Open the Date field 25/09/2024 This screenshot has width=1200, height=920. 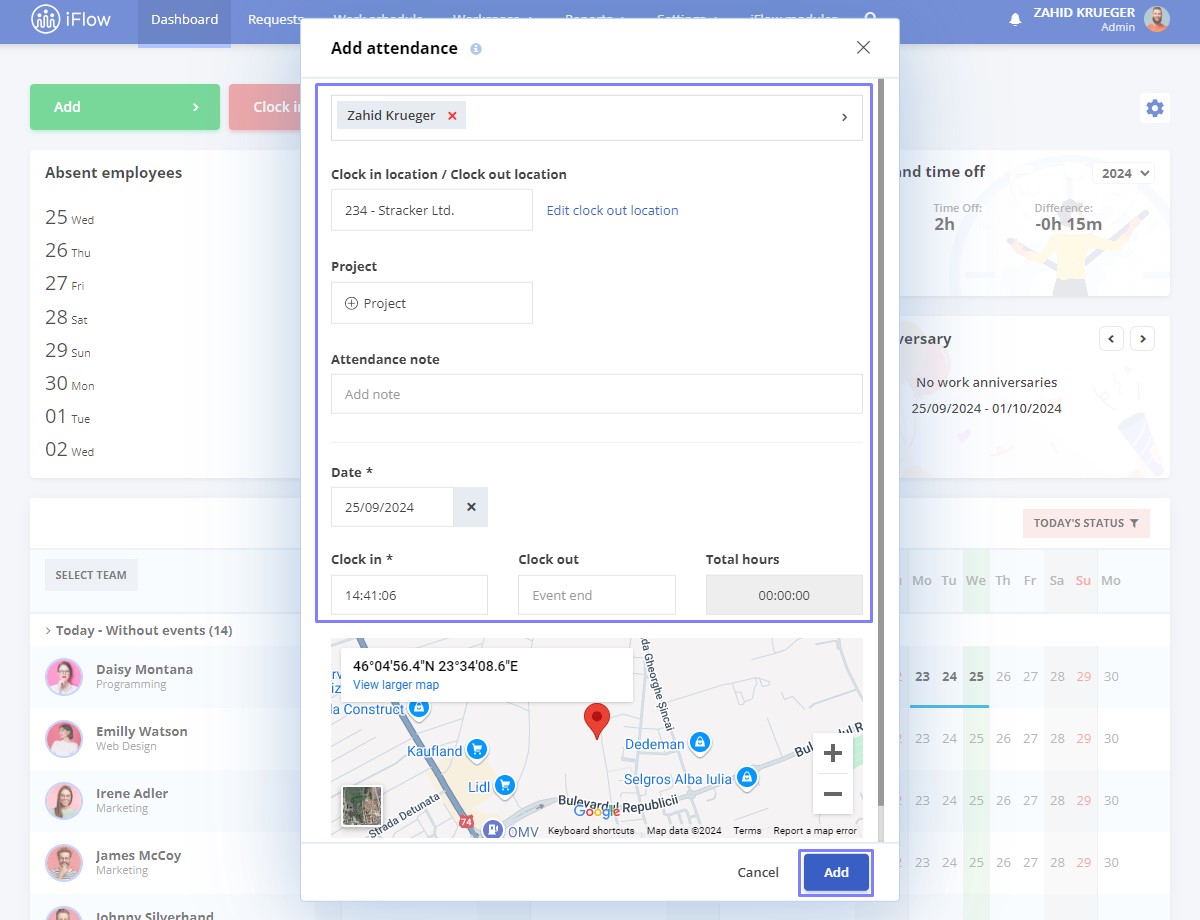point(392,507)
